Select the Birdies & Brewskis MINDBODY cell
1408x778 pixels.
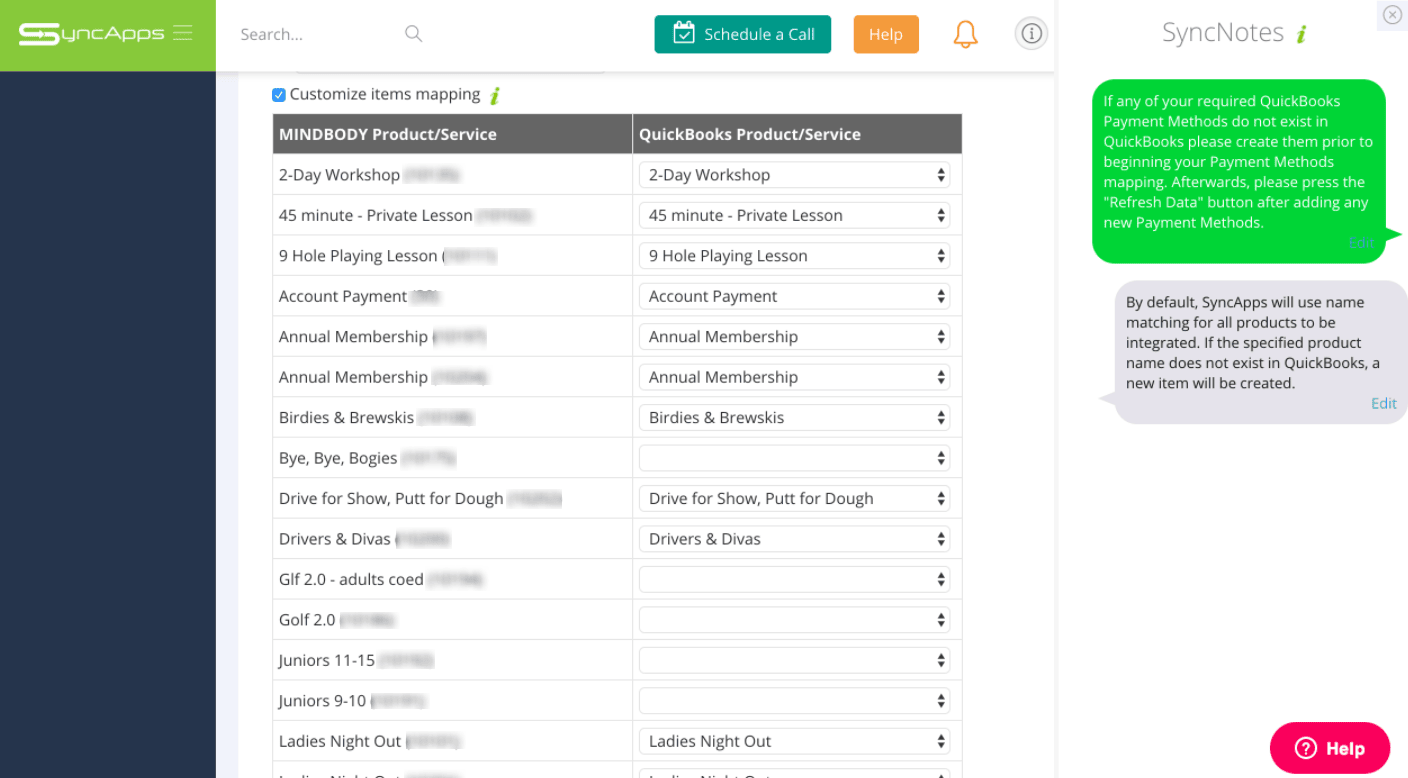453,417
